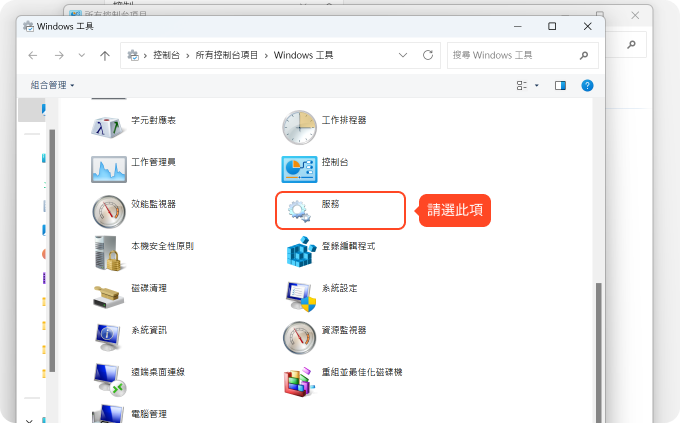
Task: Open the 字元對應表 character map icon
Action: point(108,127)
